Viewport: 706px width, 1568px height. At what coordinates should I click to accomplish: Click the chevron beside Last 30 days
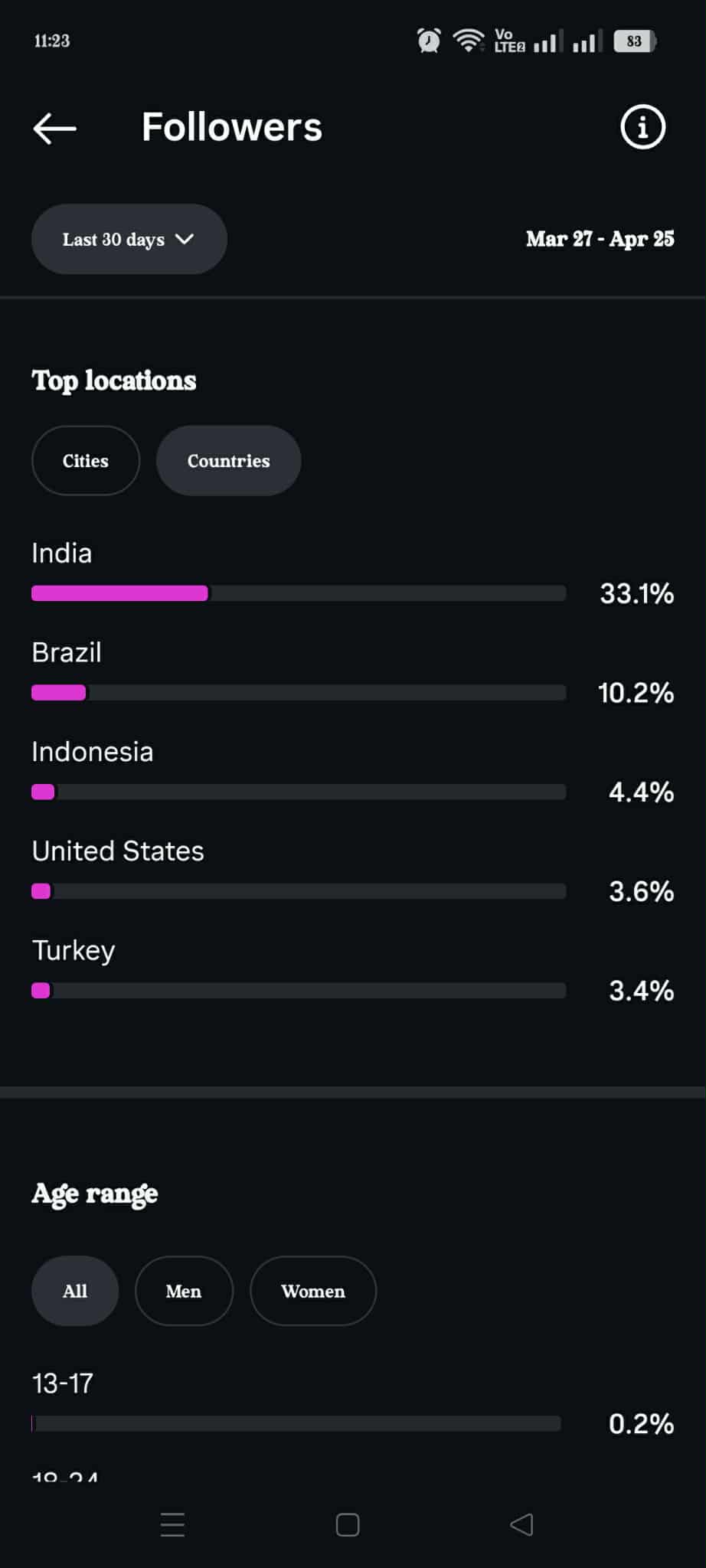click(x=185, y=239)
